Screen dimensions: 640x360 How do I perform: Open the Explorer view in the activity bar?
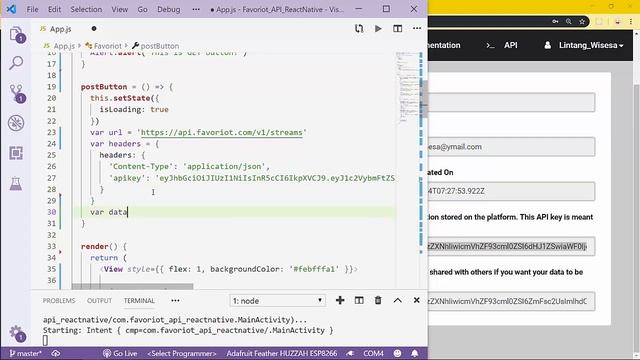pos(16,35)
